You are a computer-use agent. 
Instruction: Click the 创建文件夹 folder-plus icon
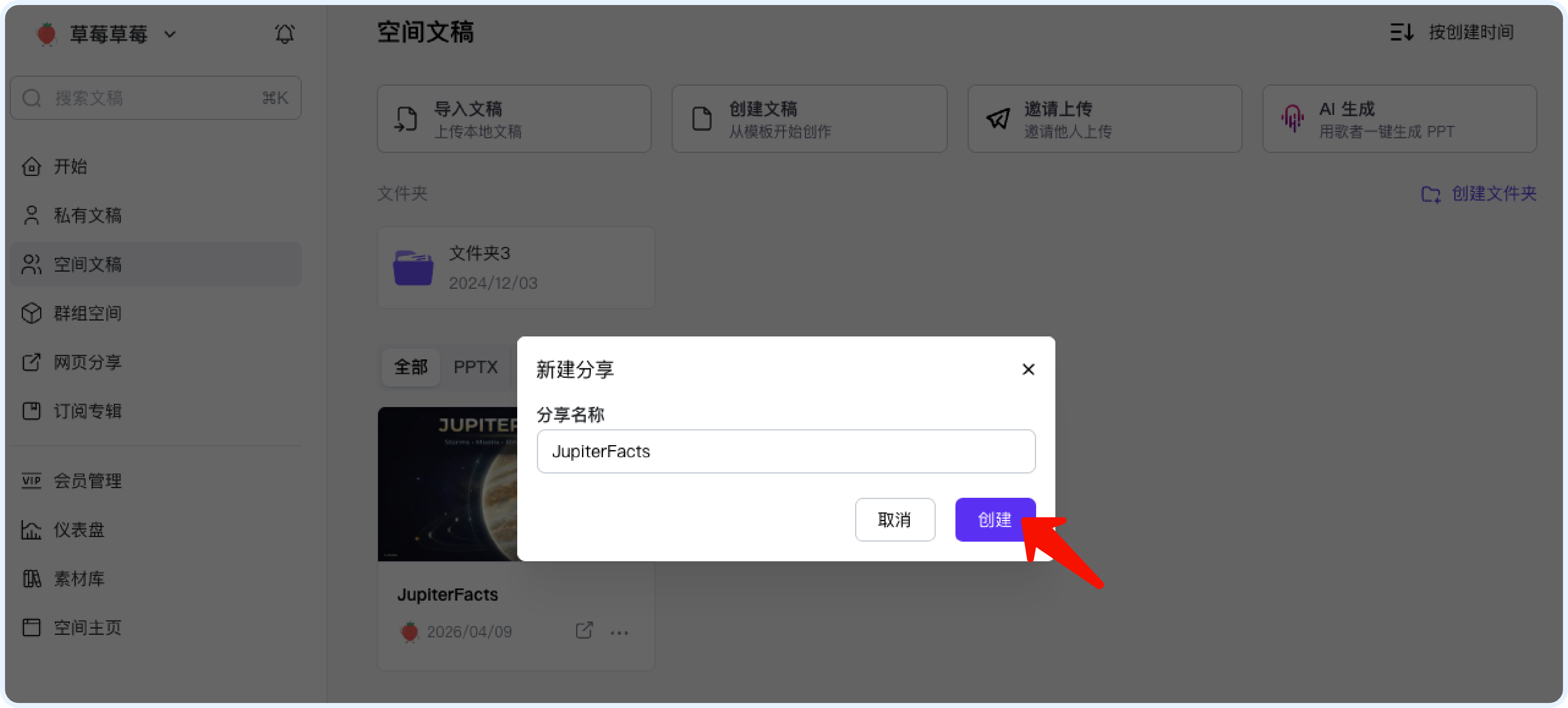click(1430, 194)
